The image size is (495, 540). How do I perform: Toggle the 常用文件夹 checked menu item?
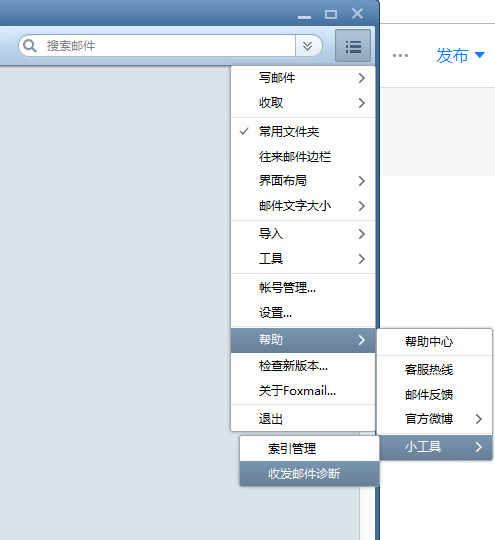303,132
